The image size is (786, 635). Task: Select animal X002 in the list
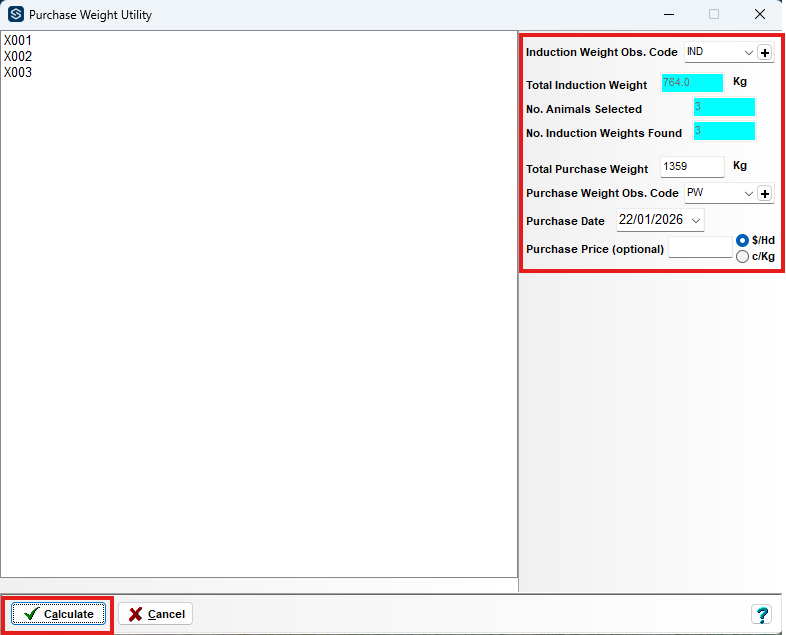[18, 57]
